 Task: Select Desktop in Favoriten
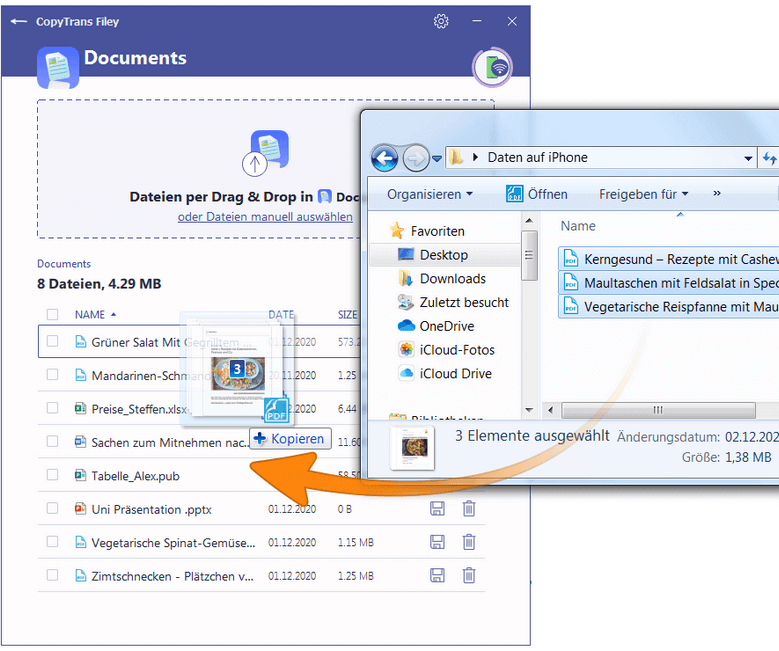(x=444, y=255)
